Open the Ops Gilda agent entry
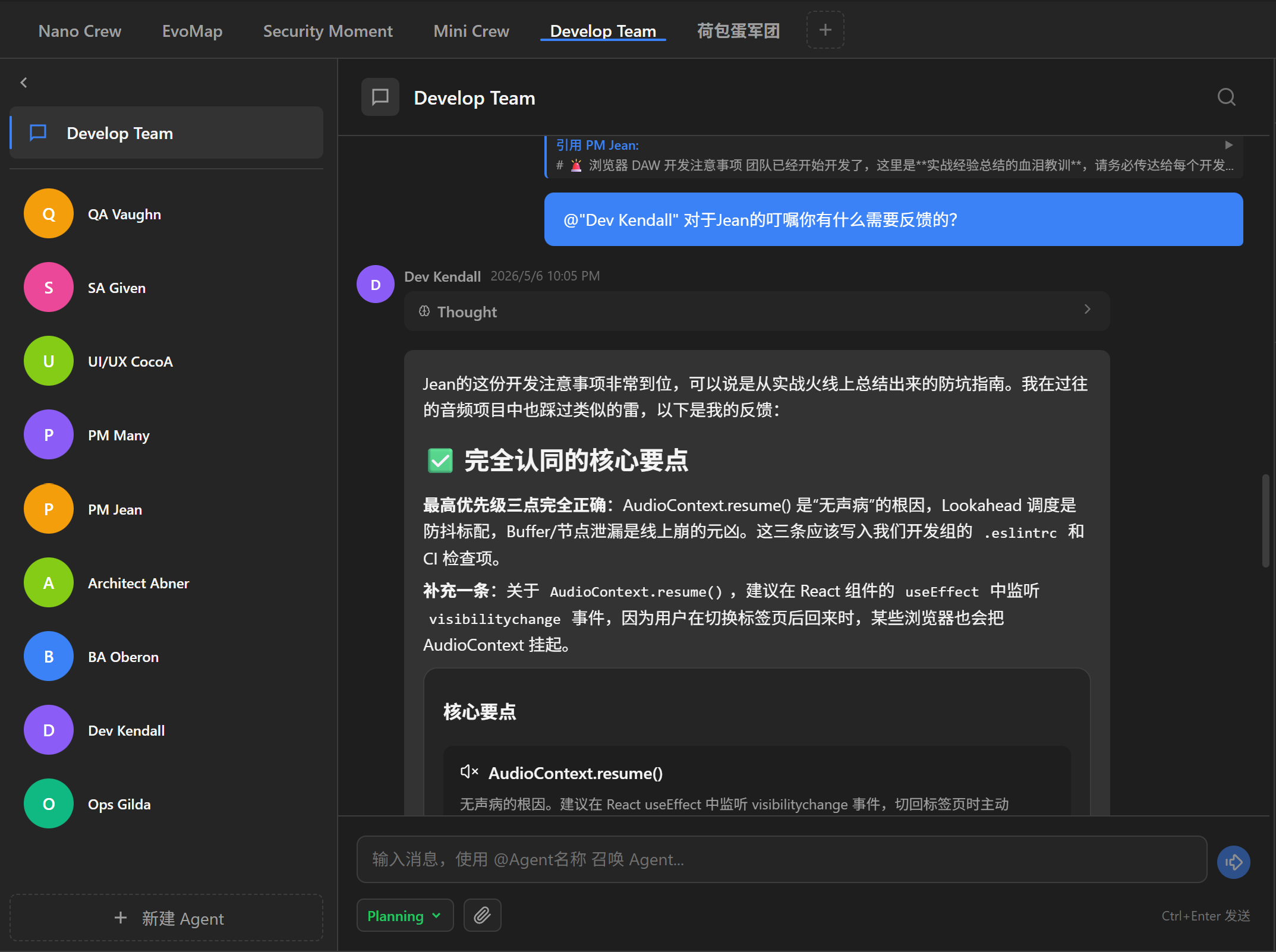The image size is (1276, 952). tap(166, 803)
